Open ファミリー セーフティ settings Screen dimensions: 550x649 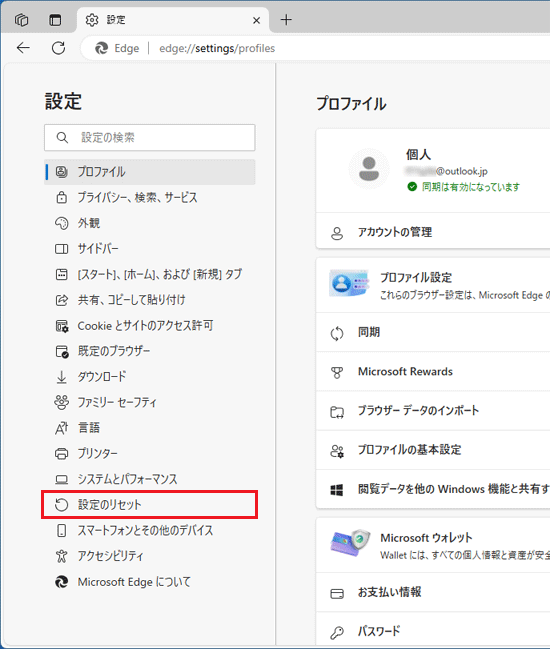point(150,402)
